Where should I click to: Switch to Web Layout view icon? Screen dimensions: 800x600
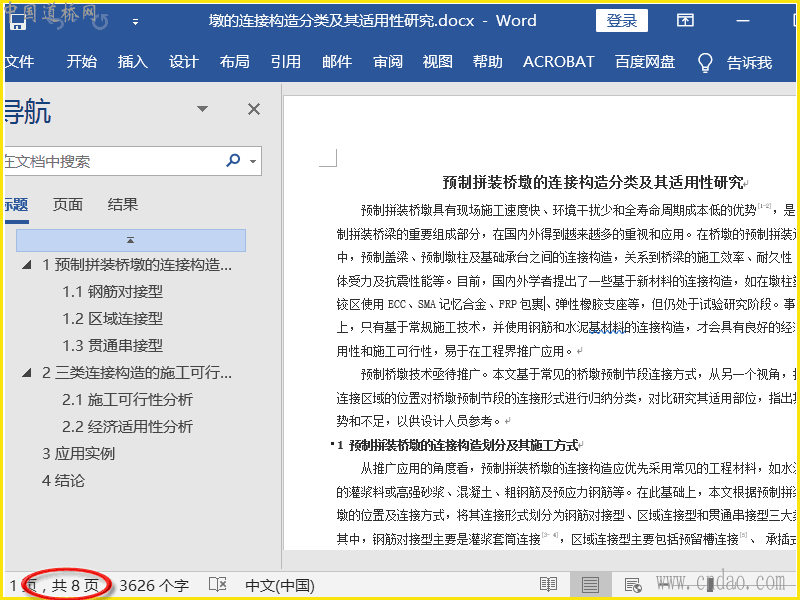pyautogui.click(x=633, y=585)
